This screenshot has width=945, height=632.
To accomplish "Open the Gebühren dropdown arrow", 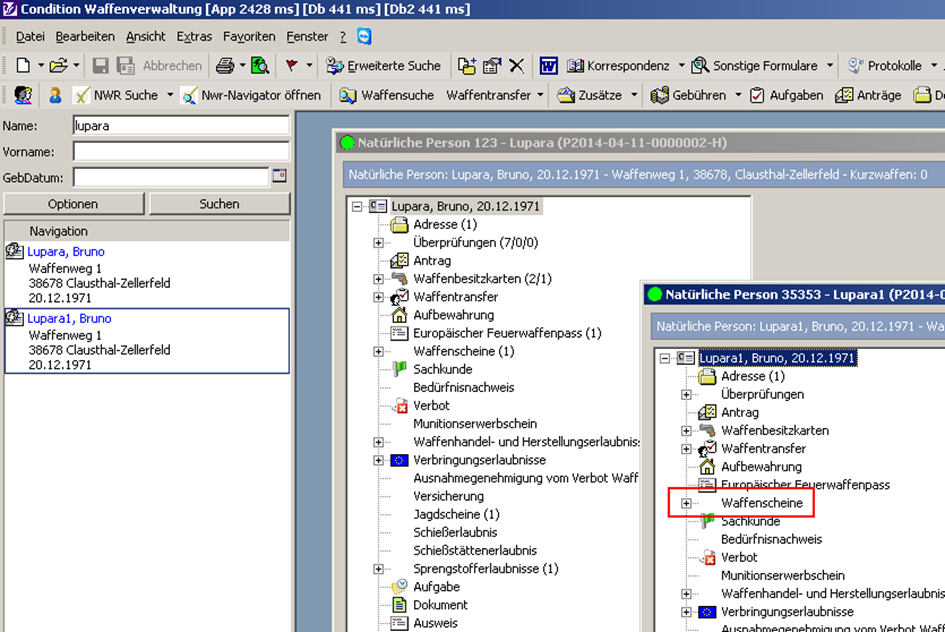I will click(x=738, y=95).
